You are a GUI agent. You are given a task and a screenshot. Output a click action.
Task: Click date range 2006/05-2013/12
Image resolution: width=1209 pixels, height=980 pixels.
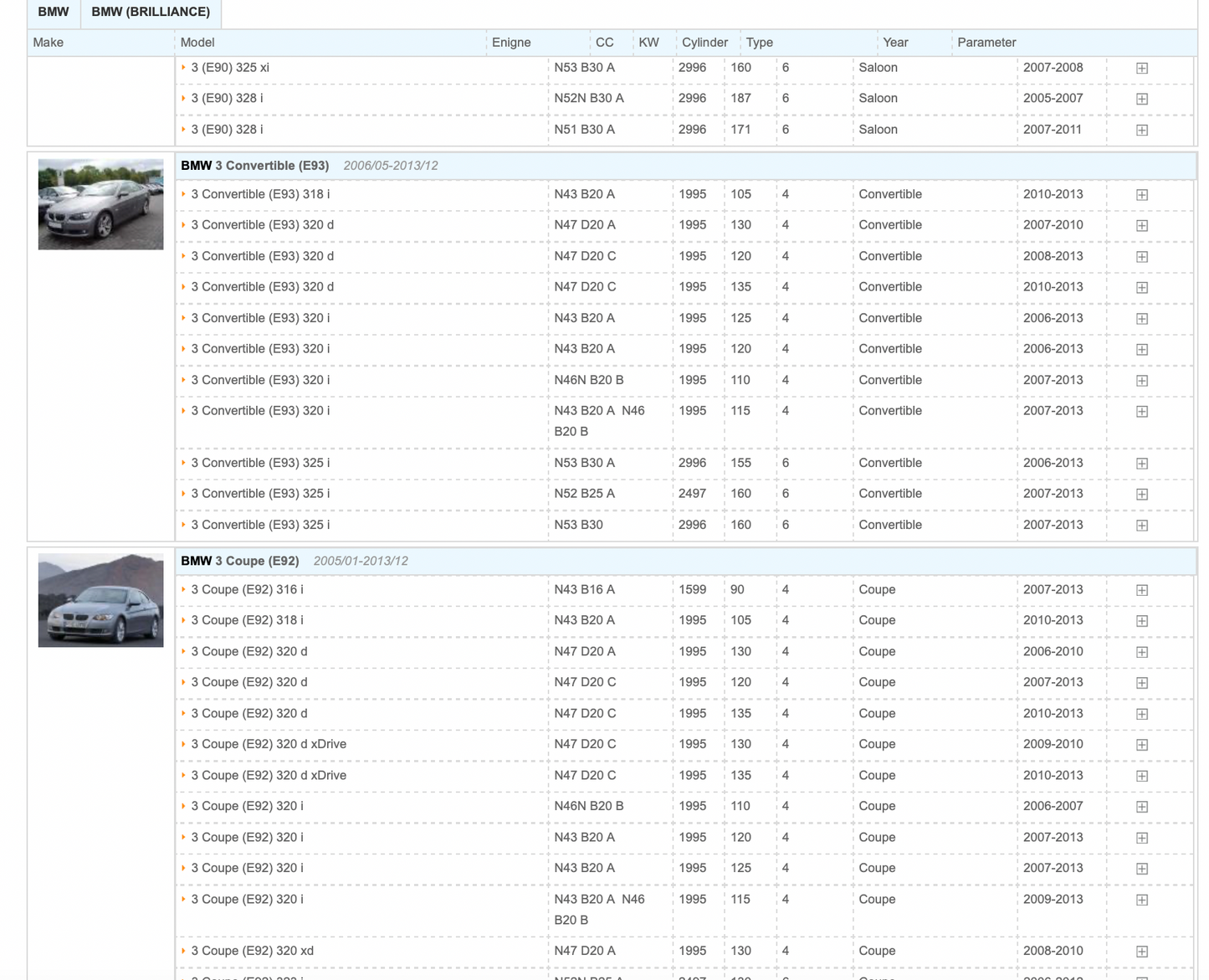coord(391,166)
